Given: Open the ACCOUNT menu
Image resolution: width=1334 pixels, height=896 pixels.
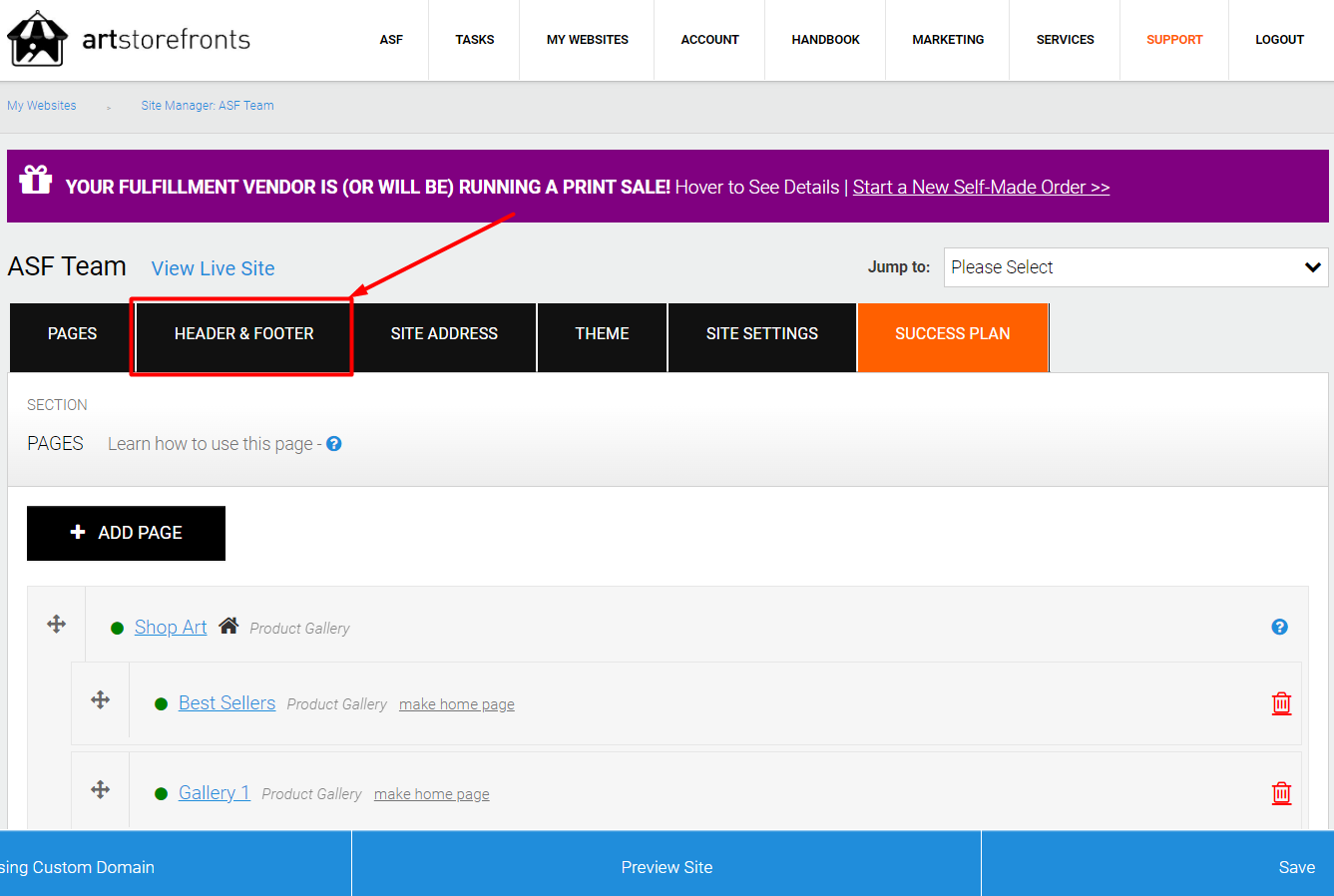Looking at the screenshot, I should 710,40.
